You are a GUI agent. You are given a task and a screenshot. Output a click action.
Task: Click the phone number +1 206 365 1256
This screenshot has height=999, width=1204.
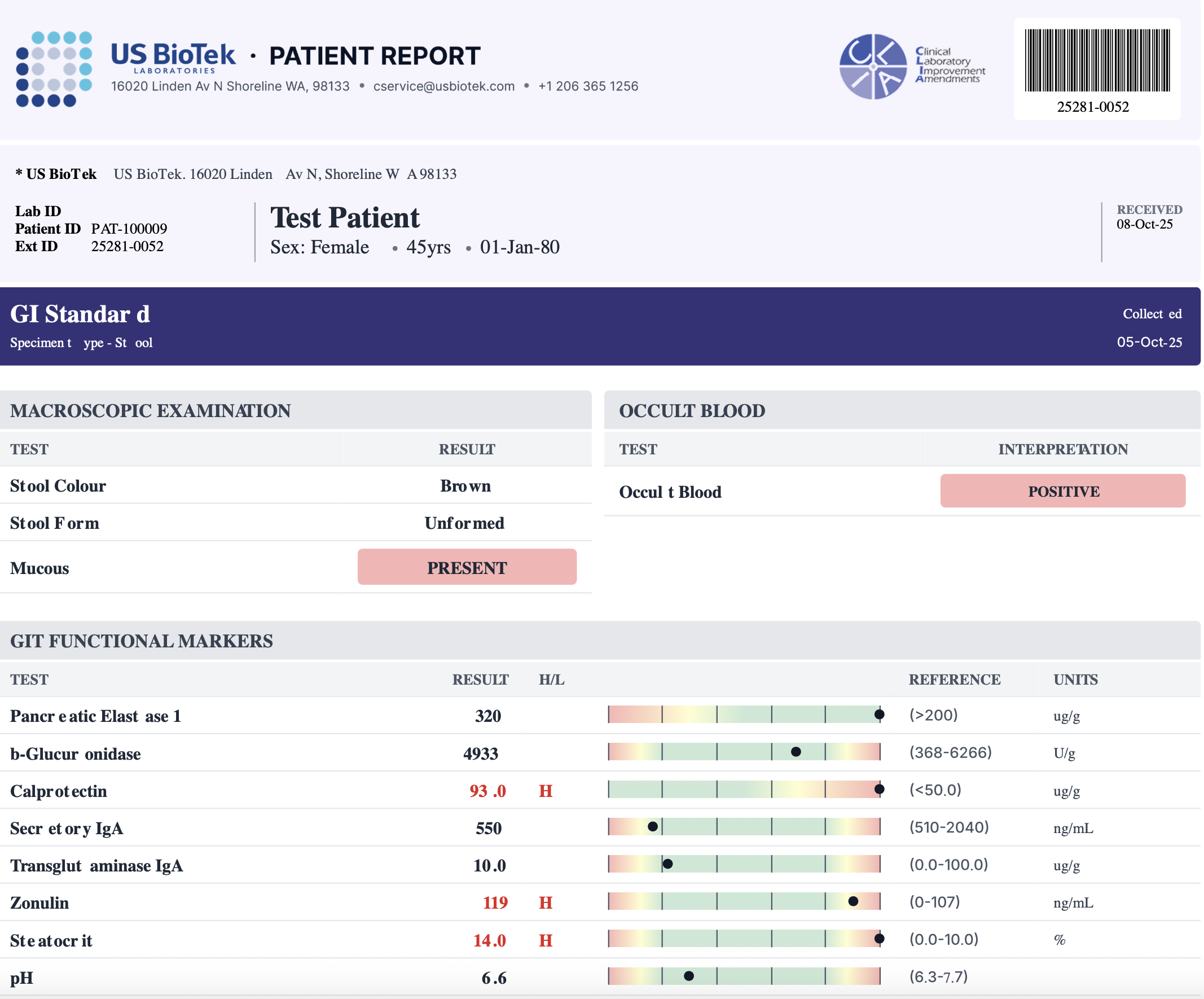(x=588, y=86)
